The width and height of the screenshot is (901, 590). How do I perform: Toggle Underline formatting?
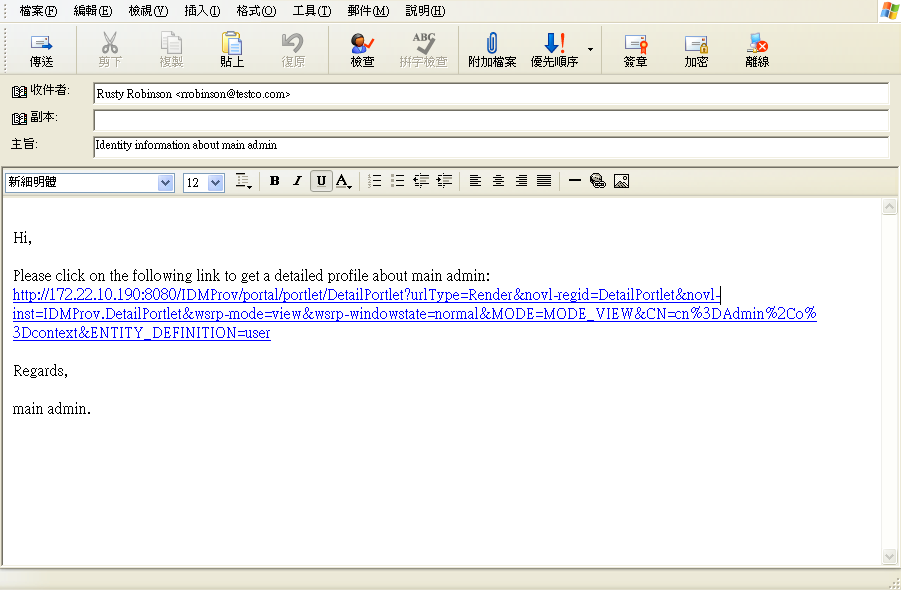[x=321, y=181]
